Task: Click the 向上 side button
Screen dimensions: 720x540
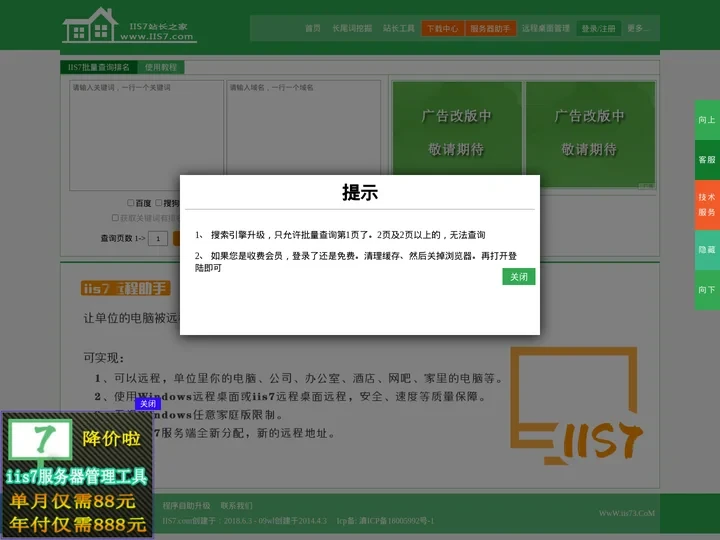Action: click(707, 120)
